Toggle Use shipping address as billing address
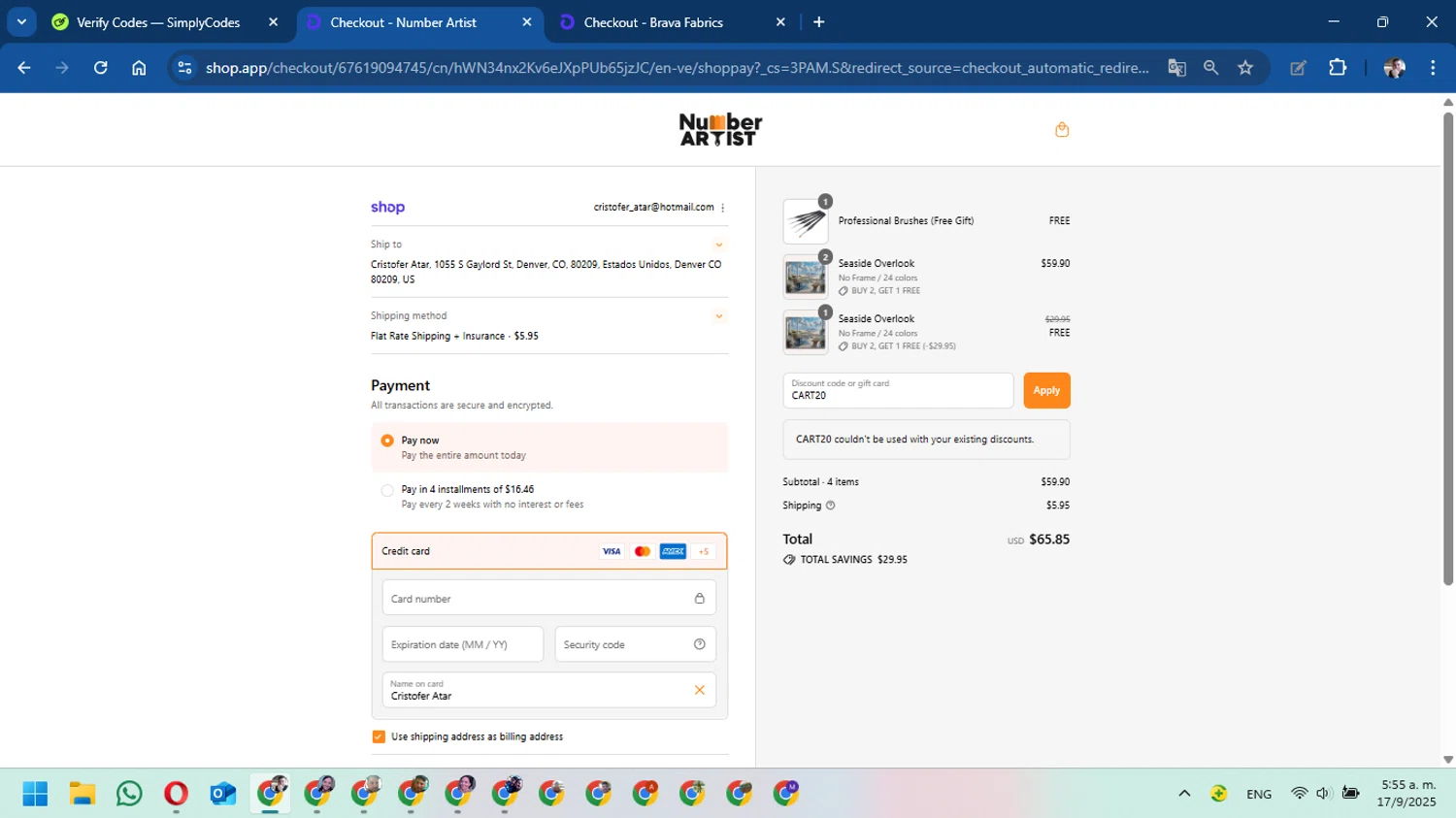Image resolution: width=1456 pixels, height=818 pixels. (379, 736)
